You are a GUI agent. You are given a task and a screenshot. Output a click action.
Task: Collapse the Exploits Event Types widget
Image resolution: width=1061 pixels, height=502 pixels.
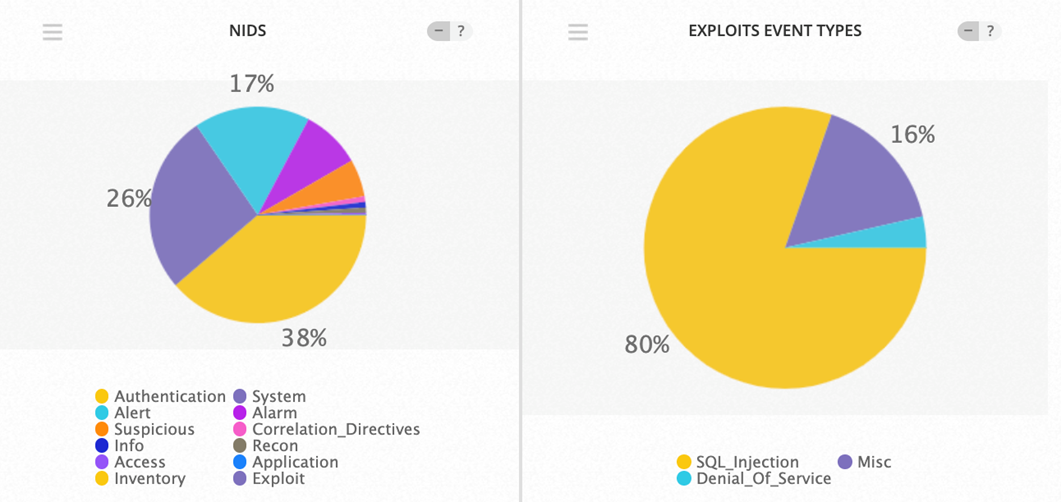(x=969, y=31)
